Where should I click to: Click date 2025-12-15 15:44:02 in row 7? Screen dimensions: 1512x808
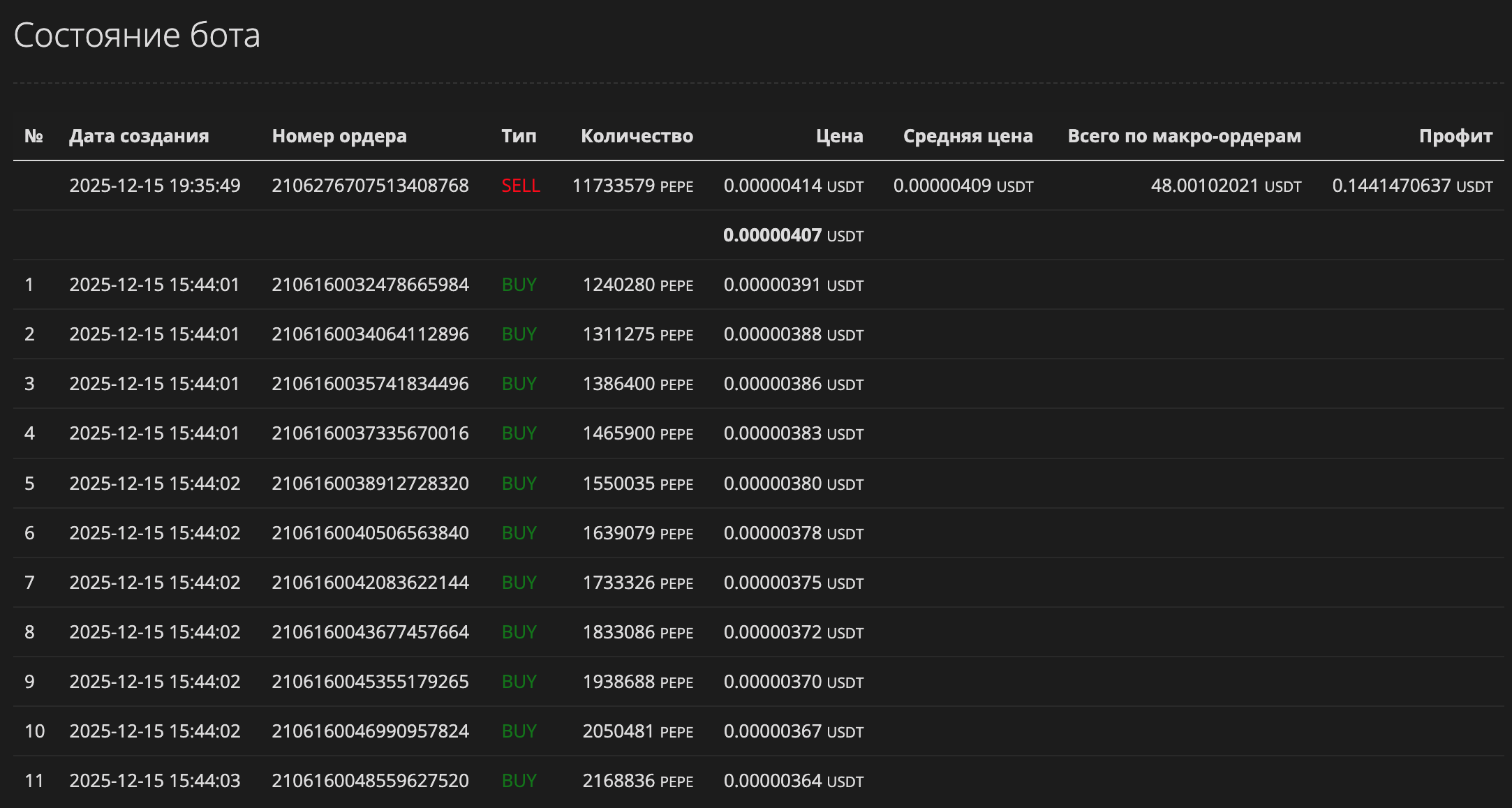pyautogui.click(x=154, y=583)
